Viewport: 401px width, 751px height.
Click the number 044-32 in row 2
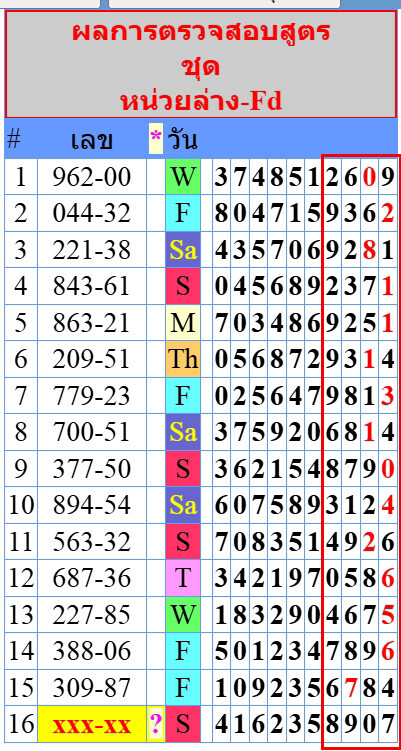pos(92,213)
